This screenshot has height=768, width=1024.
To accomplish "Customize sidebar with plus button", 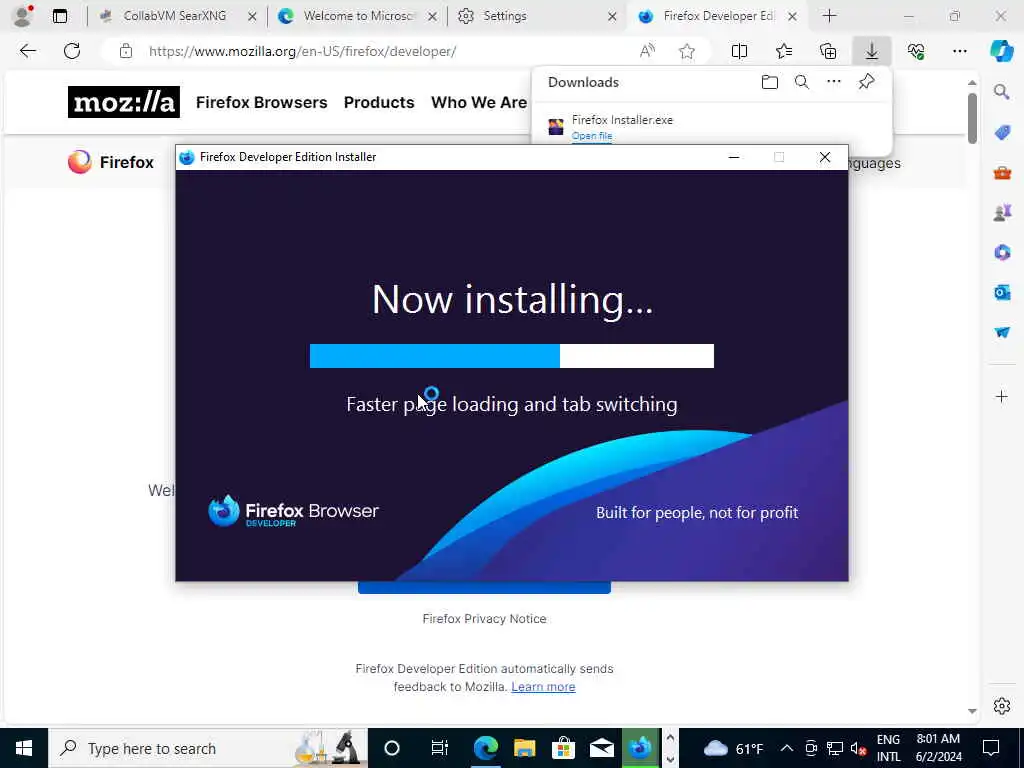I will pos(1002,396).
